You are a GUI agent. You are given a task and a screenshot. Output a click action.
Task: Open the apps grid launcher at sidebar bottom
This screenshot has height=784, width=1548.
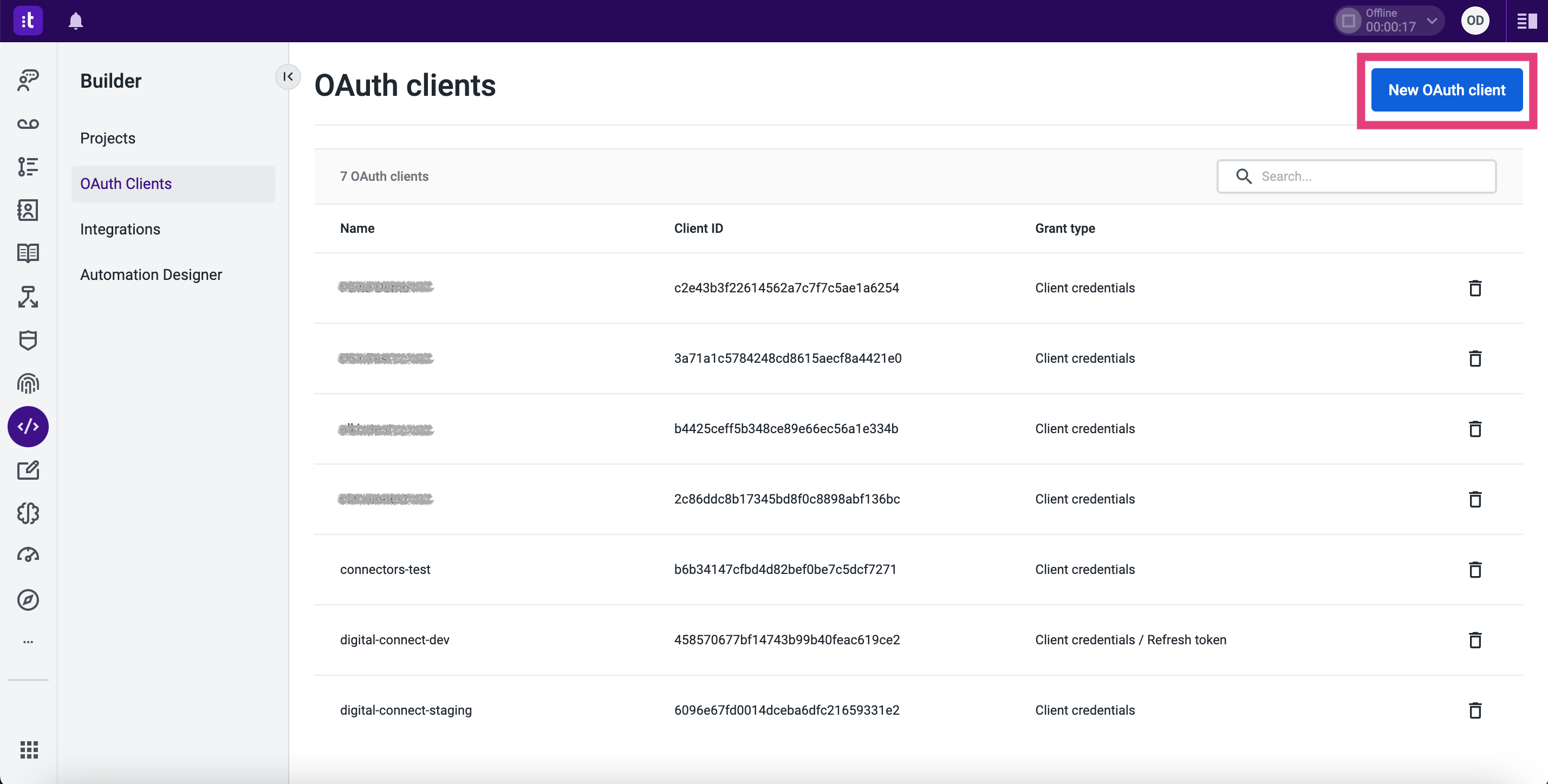click(x=28, y=750)
